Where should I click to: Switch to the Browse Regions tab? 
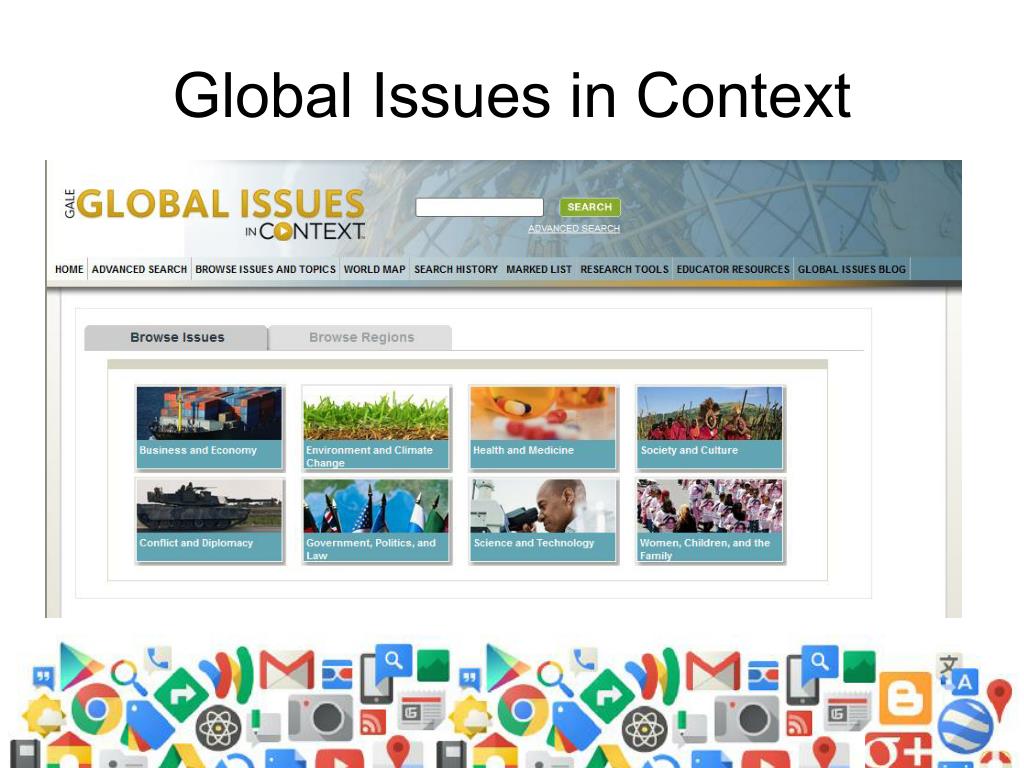[361, 338]
